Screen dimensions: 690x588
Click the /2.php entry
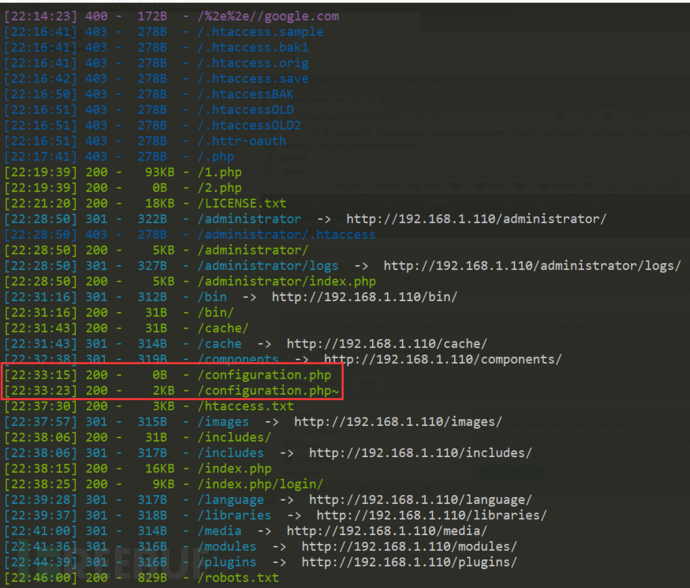pyautogui.click(x=219, y=188)
